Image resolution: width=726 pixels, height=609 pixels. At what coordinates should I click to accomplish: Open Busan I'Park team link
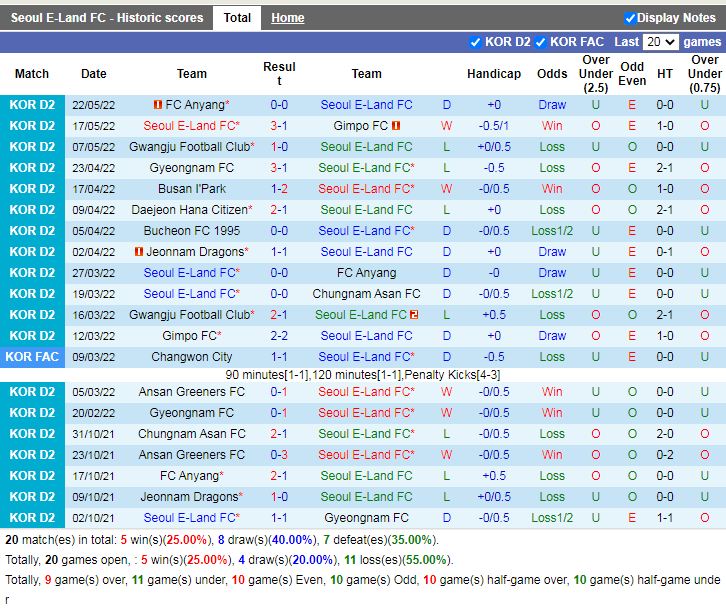click(192, 189)
